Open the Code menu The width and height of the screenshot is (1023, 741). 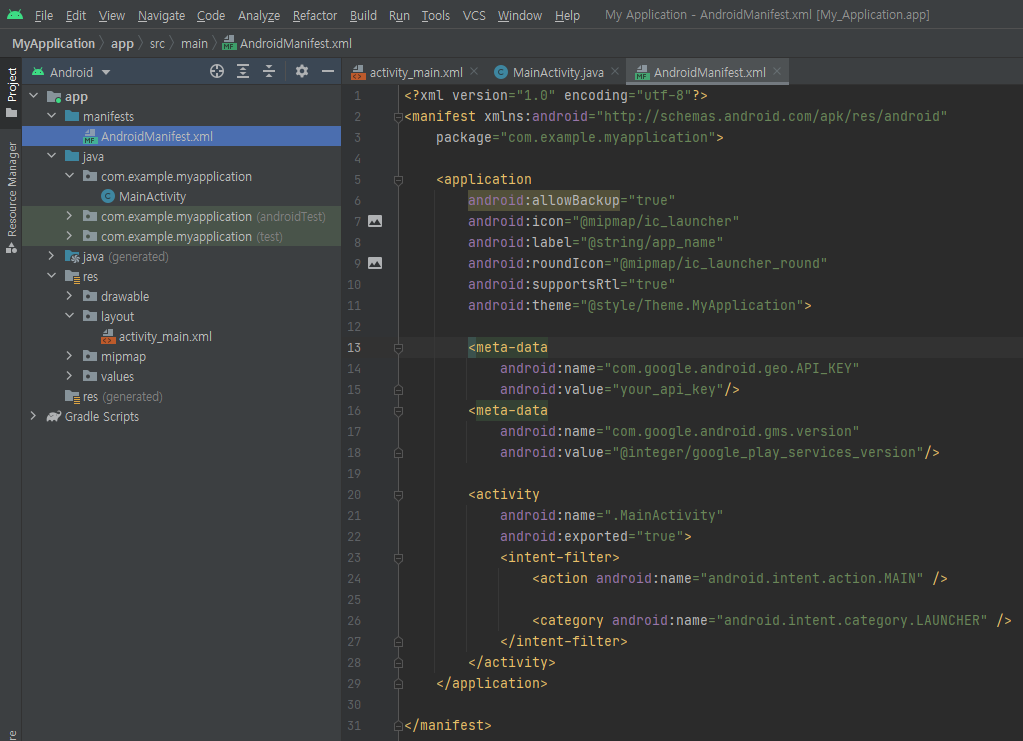point(211,15)
